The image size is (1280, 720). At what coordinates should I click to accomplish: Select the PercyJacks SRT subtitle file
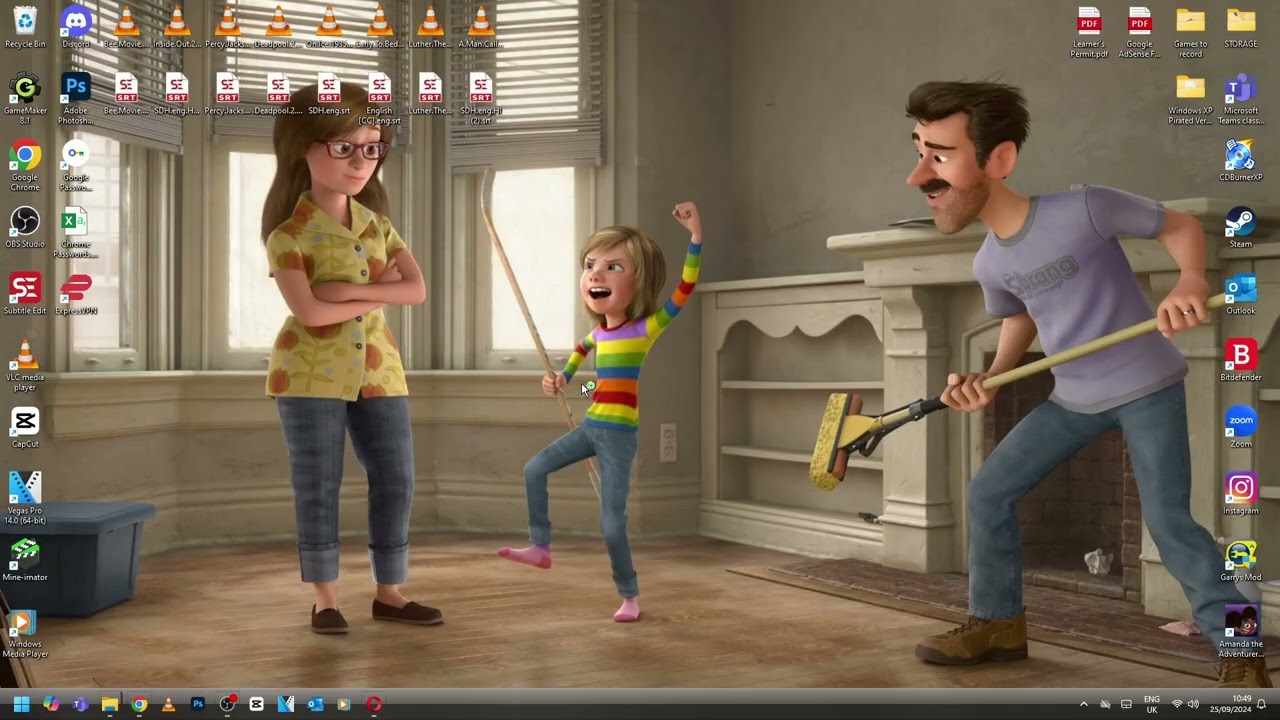[x=228, y=94]
